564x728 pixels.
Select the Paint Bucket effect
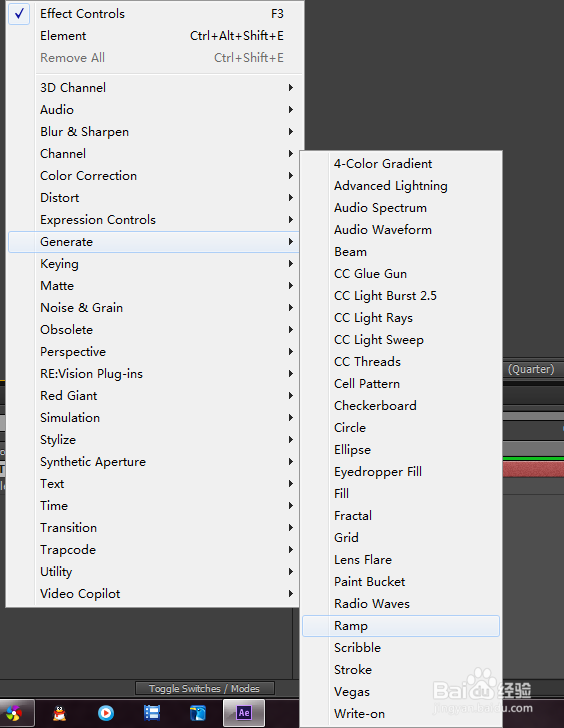[x=401, y=582]
